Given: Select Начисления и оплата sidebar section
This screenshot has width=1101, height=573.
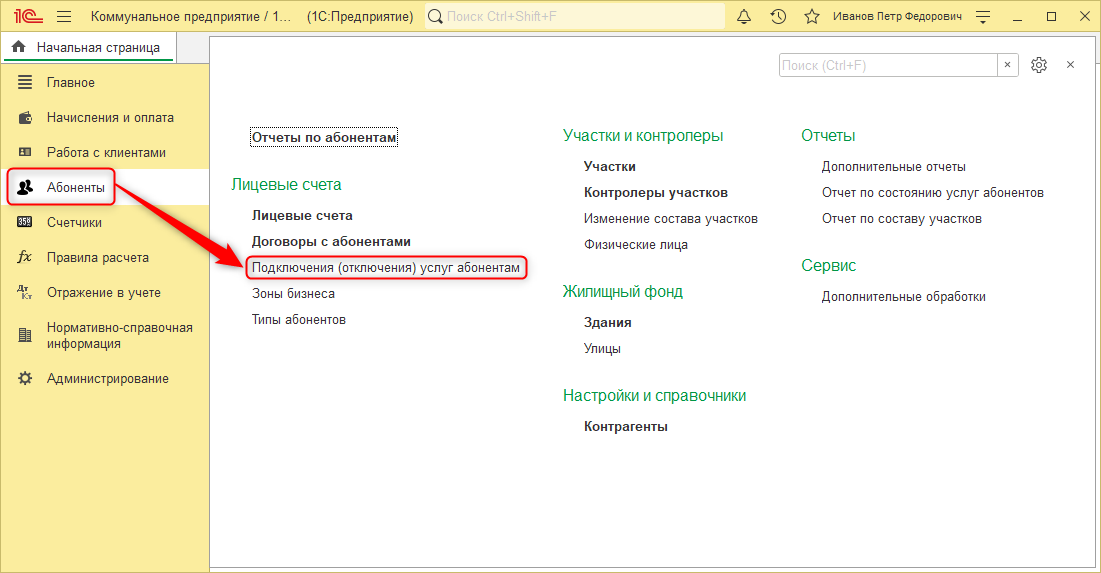Looking at the screenshot, I should tap(110, 118).
